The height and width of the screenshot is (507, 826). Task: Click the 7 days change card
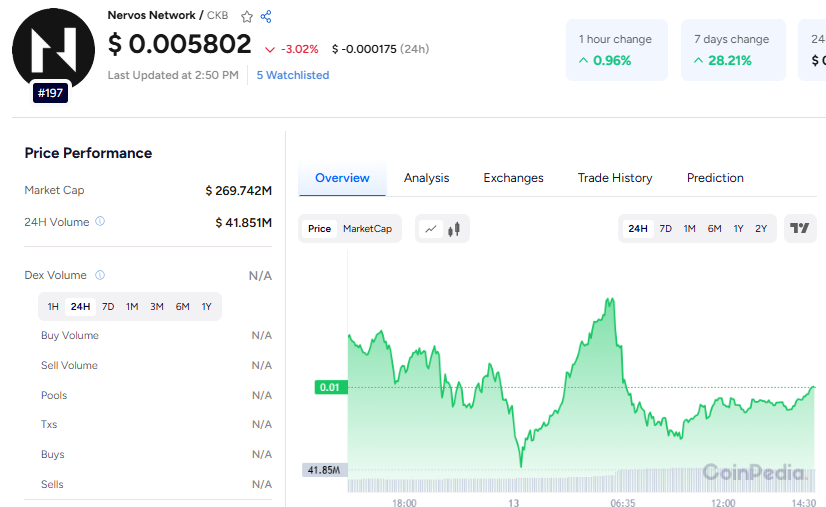point(733,50)
